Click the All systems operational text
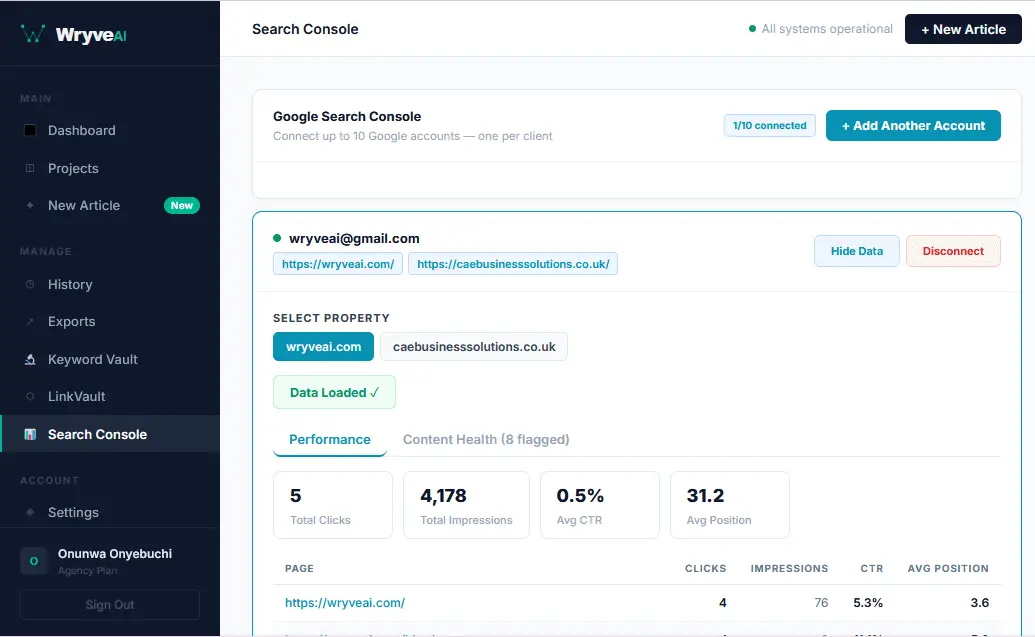The height and width of the screenshot is (637, 1035). pyautogui.click(x=826, y=29)
